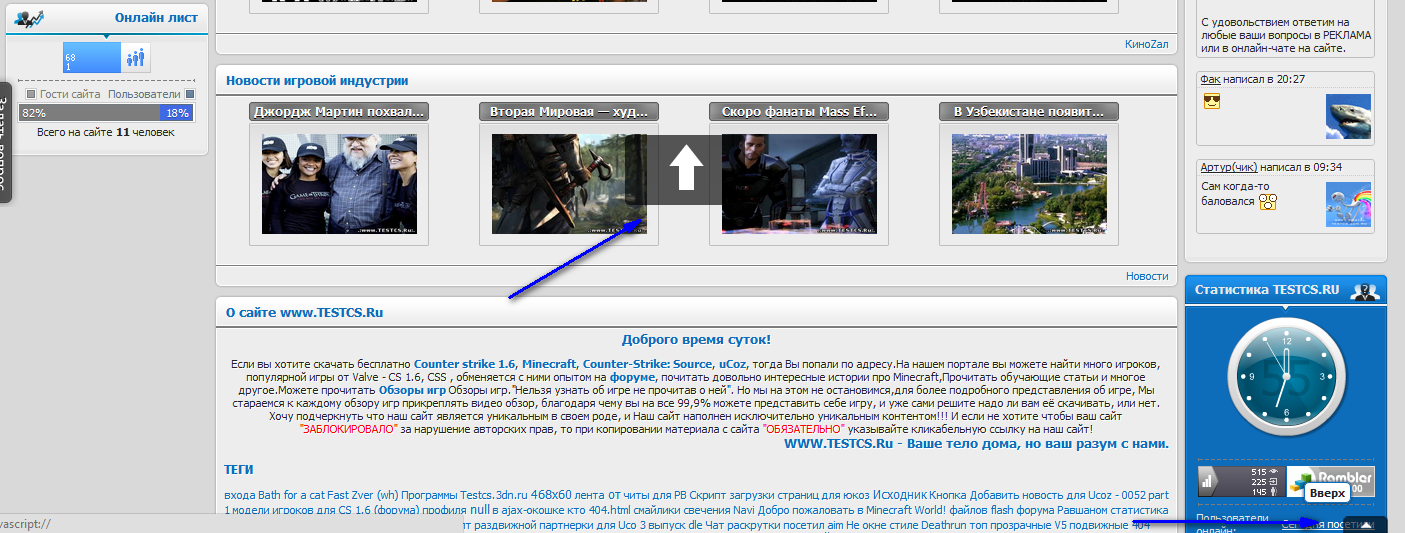
Task: Click the Онлайн лист users chart icon
Action: pyautogui.click(x=29, y=17)
